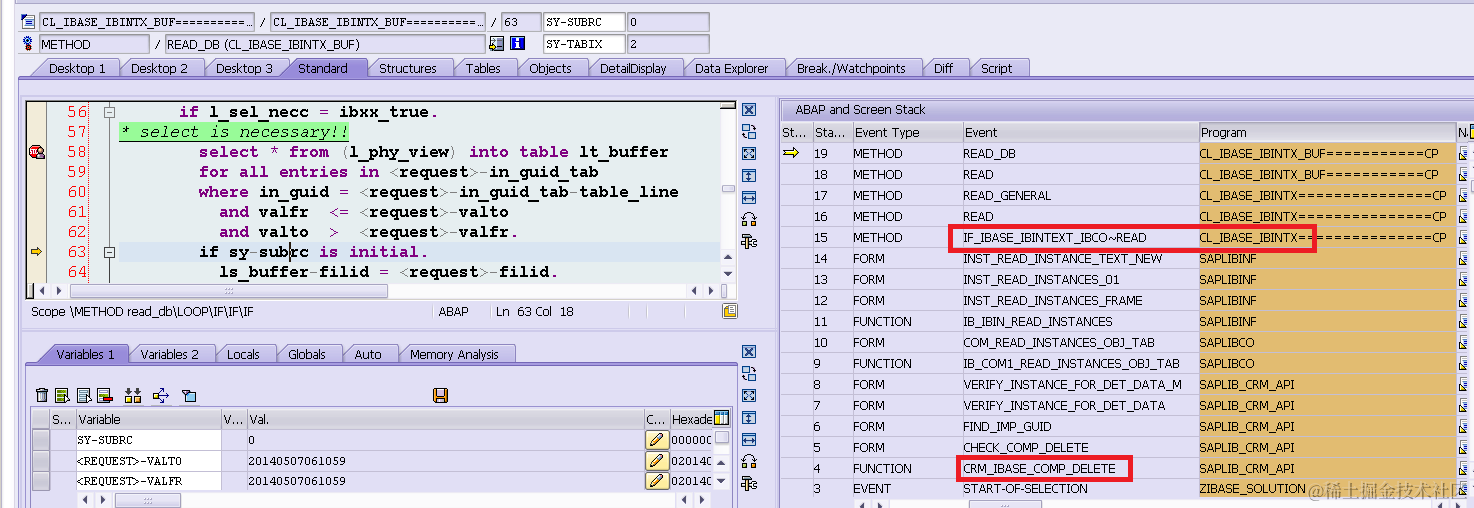Click the delete row icon in variables toolbar
1474x508 pixels.
[x=104, y=396]
